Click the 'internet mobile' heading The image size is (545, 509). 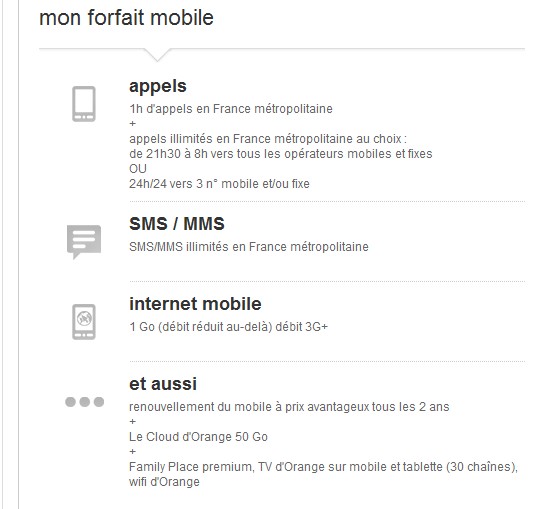[195, 304]
